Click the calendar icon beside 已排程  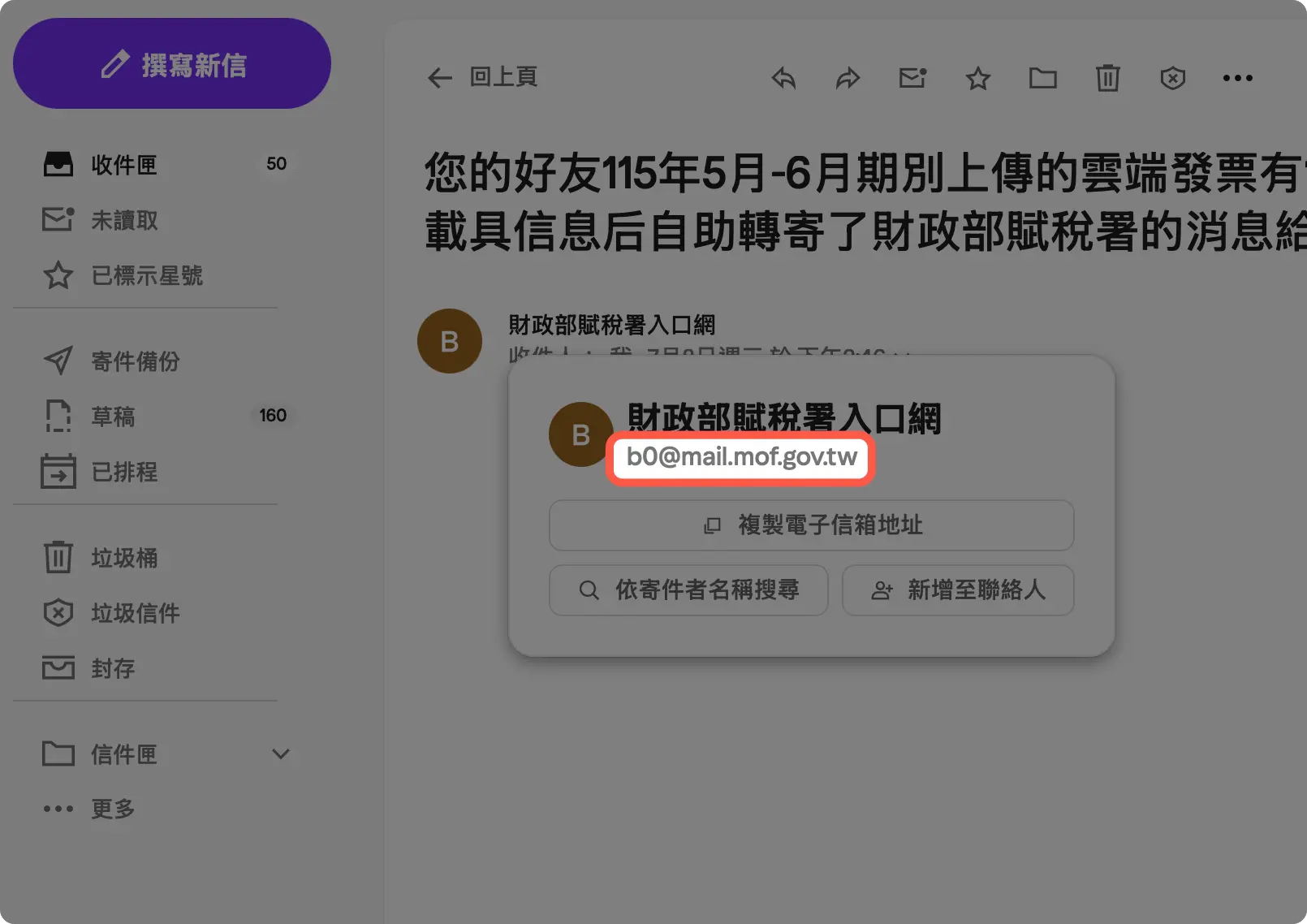(58, 472)
